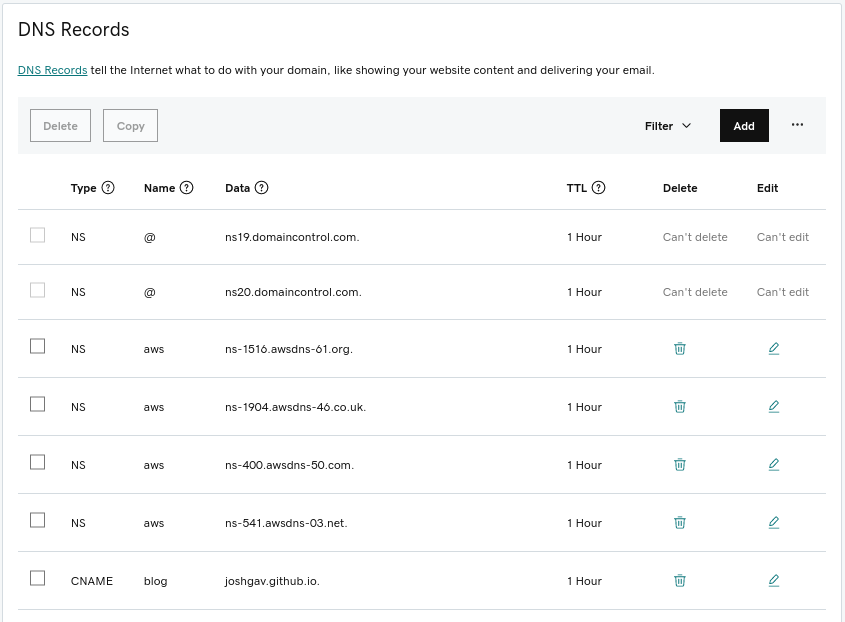Delete the ns-1516.awsdns-61.org record via trash icon
845x622 pixels.
point(680,349)
